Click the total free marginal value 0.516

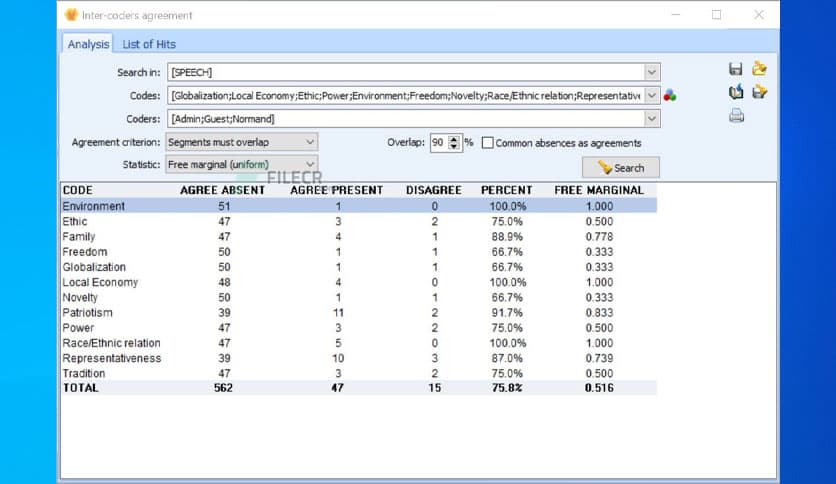[599, 388]
